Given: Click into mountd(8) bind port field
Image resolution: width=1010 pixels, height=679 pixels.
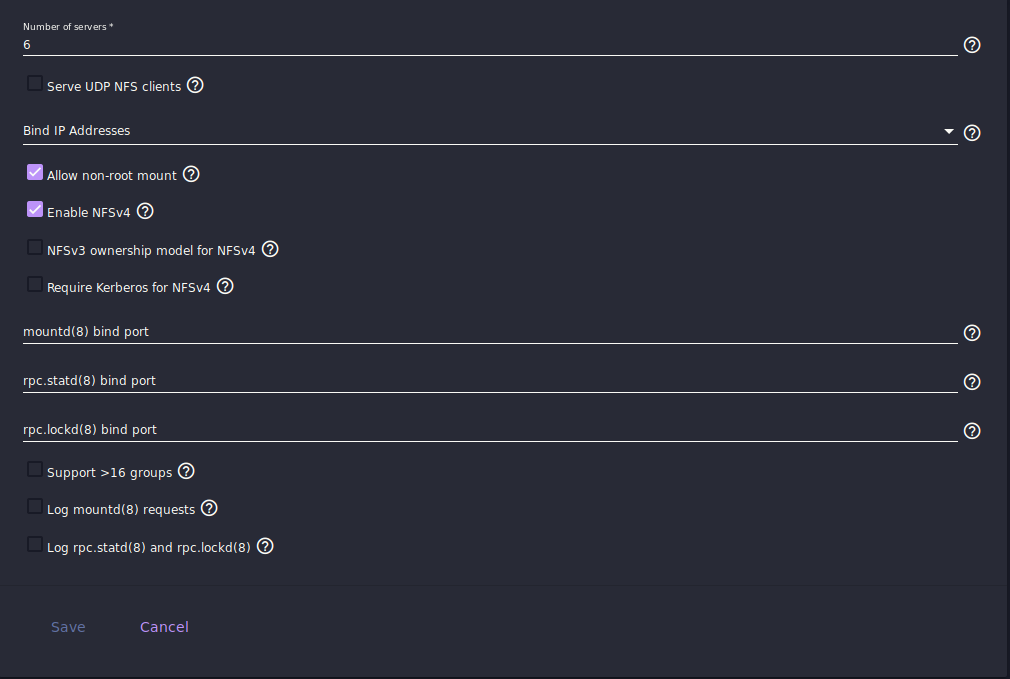Looking at the screenshot, I should (490, 332).
